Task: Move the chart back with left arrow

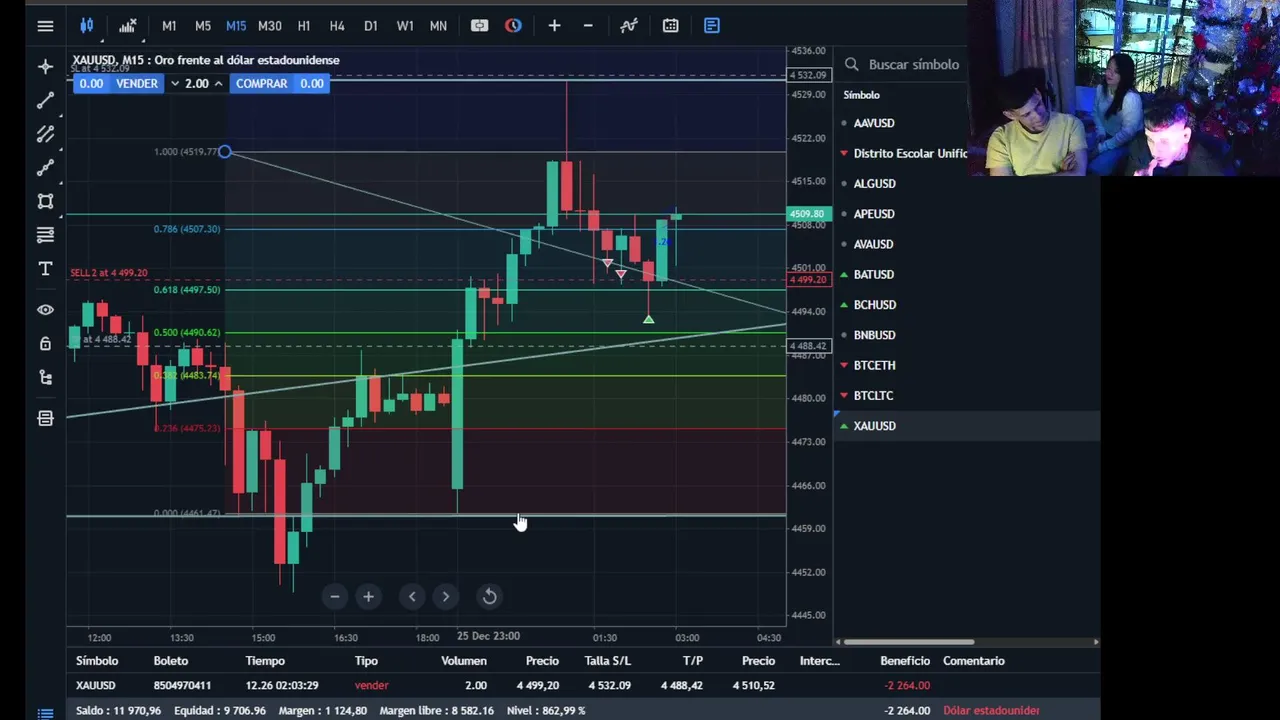Action: point(412,597)
